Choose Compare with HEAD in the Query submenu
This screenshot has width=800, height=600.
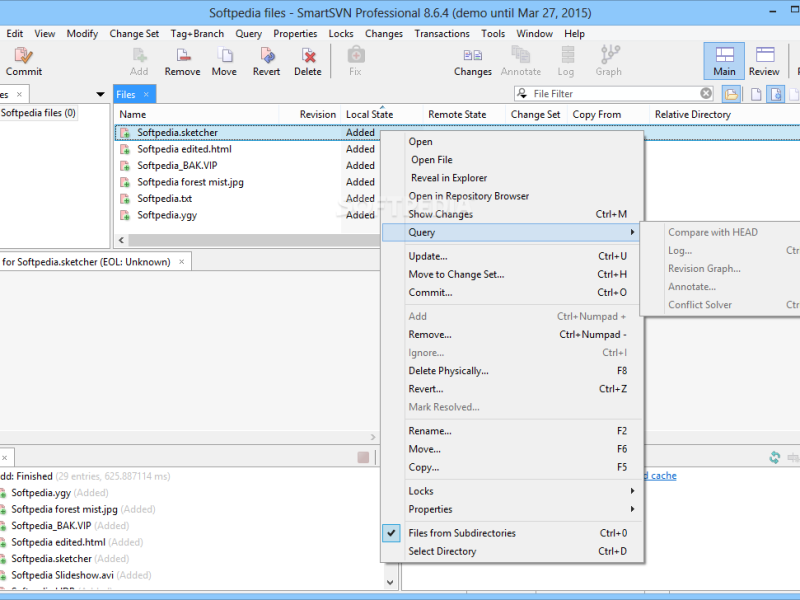point(720,233)
